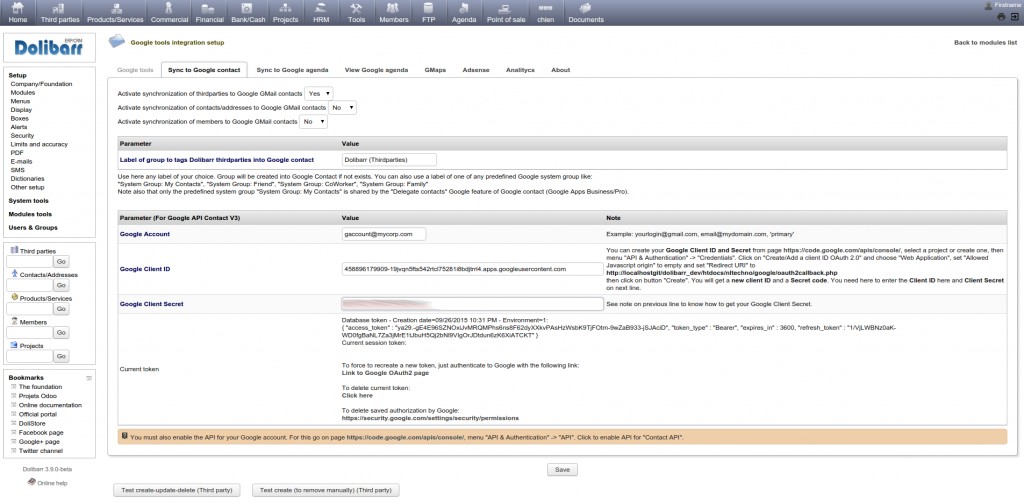
Task: Open members synchronization dropdown
Action: coord(314,121)
